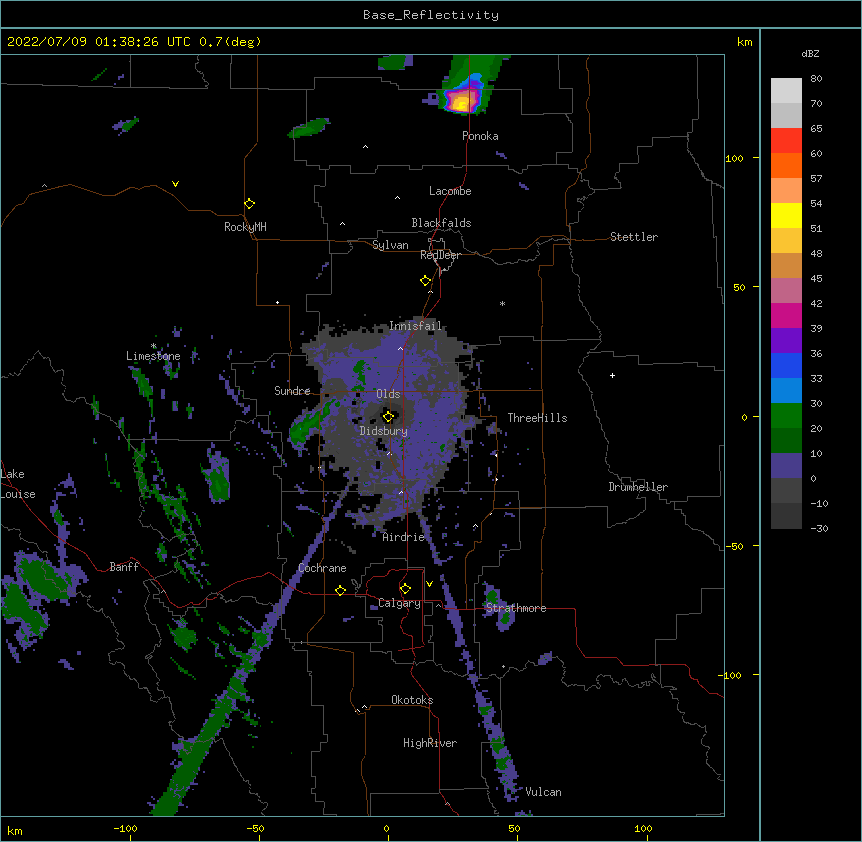Click the Stettler city label

click(634, 237)
